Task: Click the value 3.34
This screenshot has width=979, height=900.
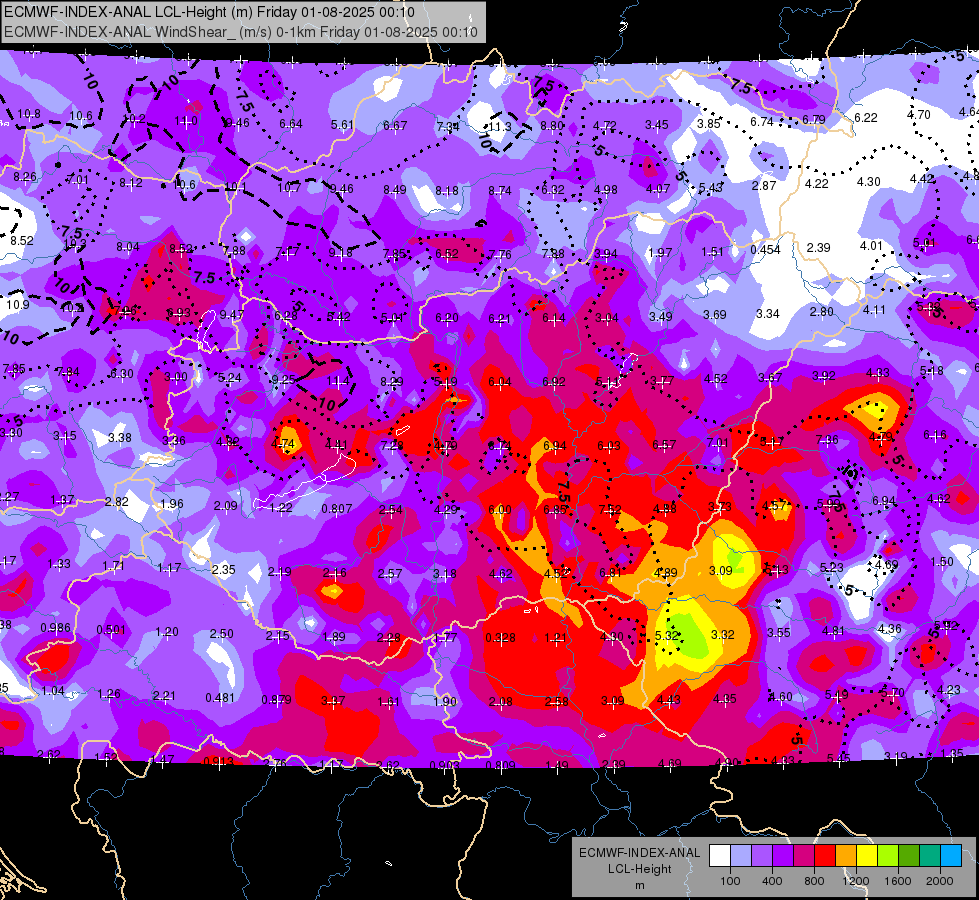Action: 767,313
